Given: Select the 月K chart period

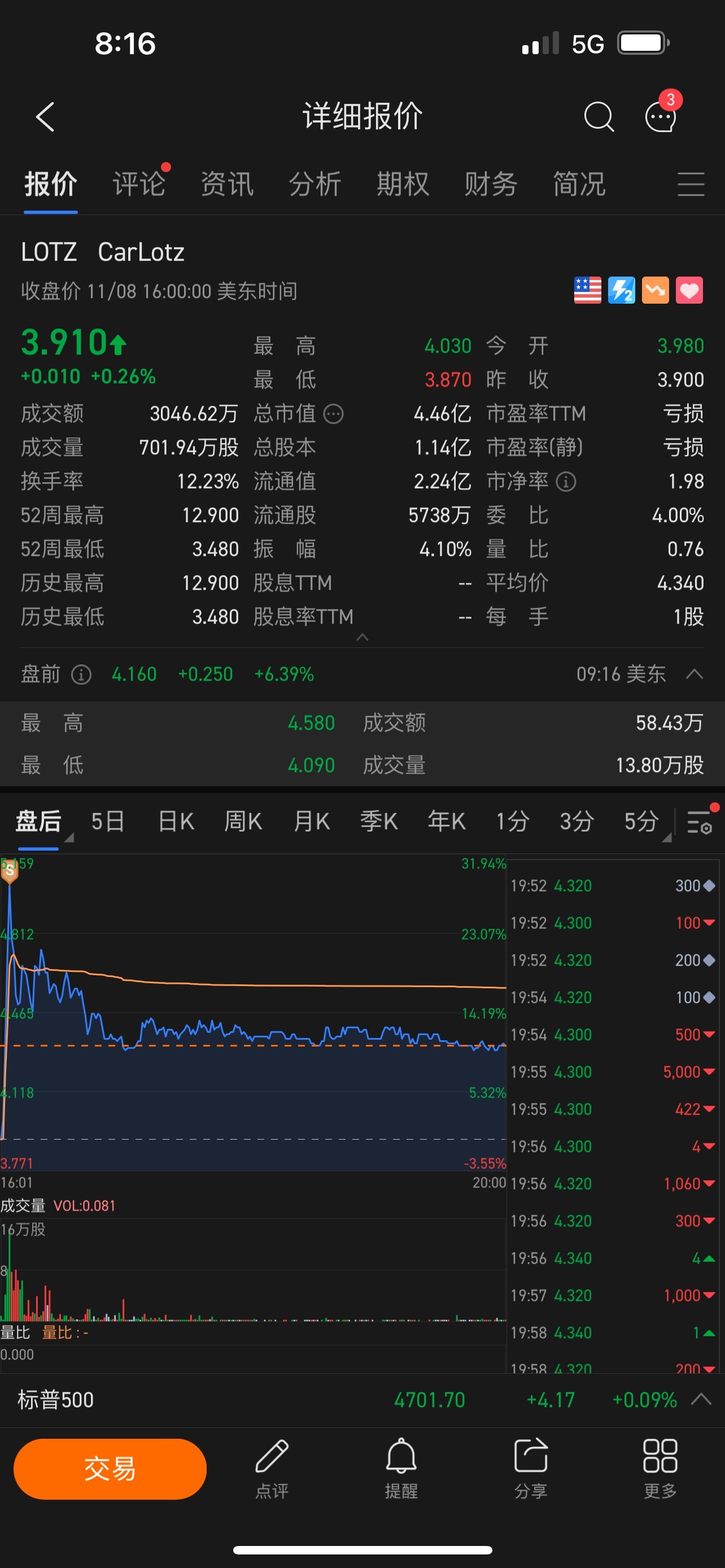Looking at the screenshot, I should pyautogui.click(x=311, y=821).
